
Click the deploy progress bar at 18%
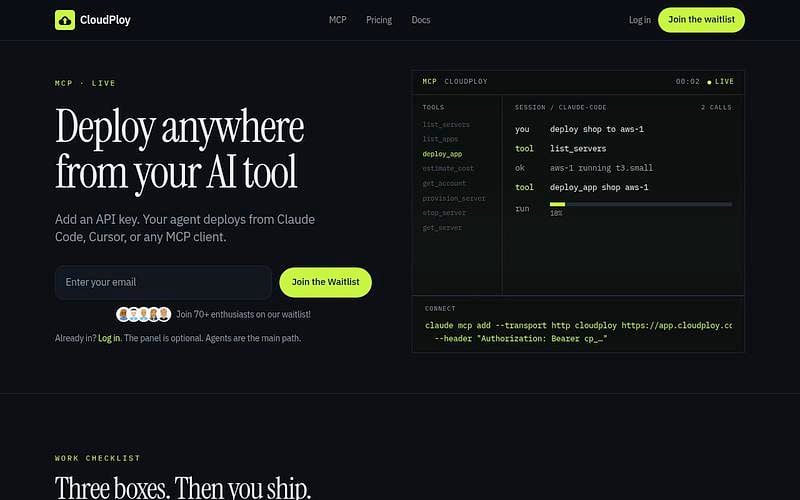(641, 204)
